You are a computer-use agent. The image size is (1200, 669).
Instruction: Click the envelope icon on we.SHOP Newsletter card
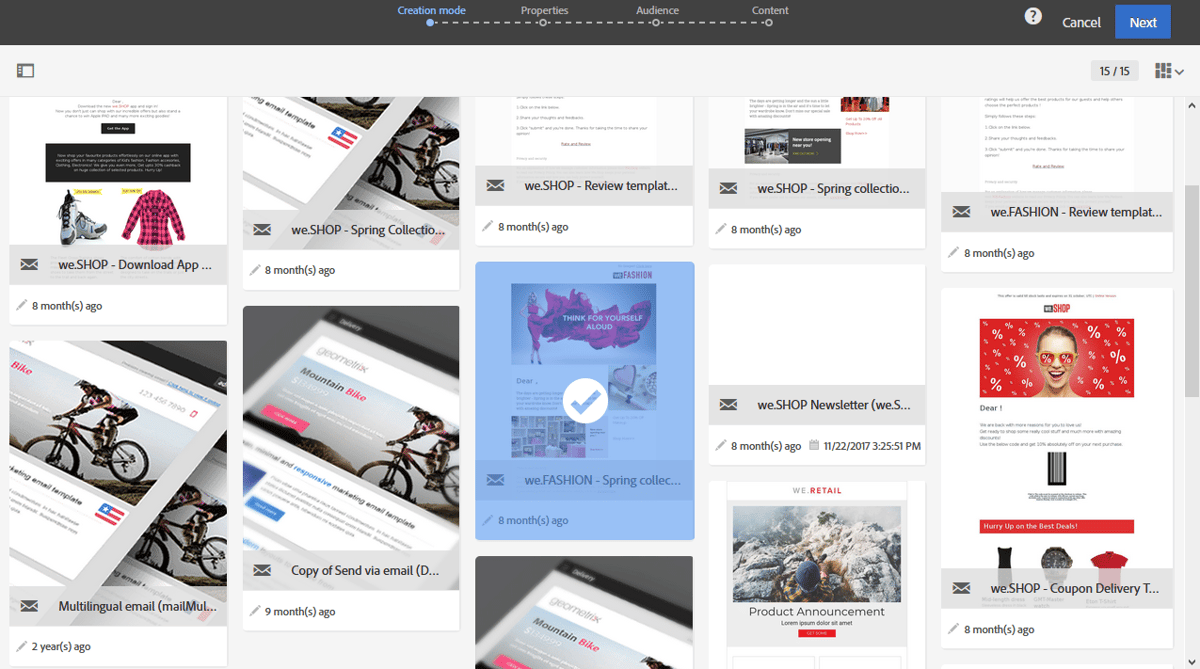click(728, 404)
